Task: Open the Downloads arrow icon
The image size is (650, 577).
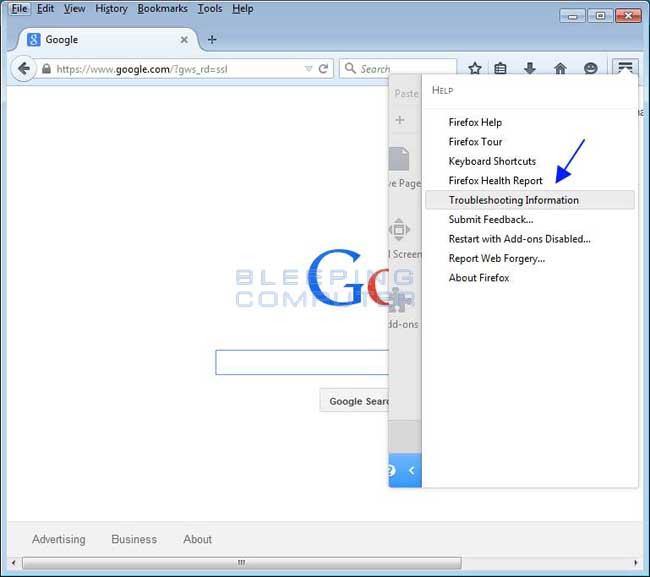Action: (x=530, y=69)
